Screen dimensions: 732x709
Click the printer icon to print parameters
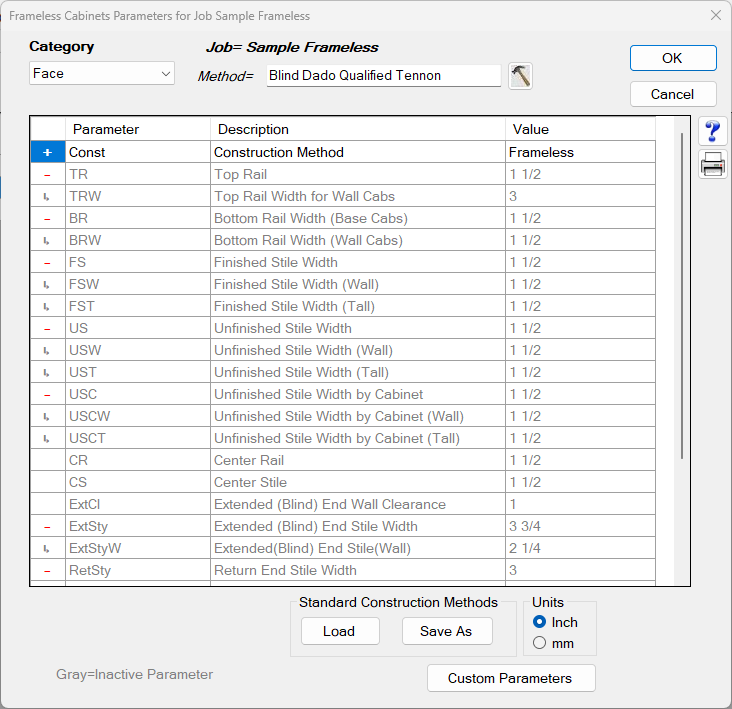[713, 166]
